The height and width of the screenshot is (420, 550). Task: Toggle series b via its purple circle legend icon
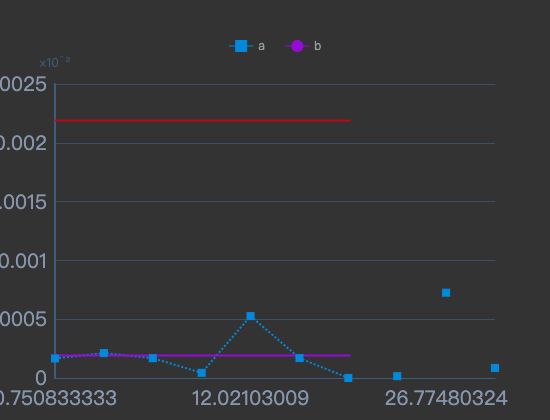[x=297, y=46]
